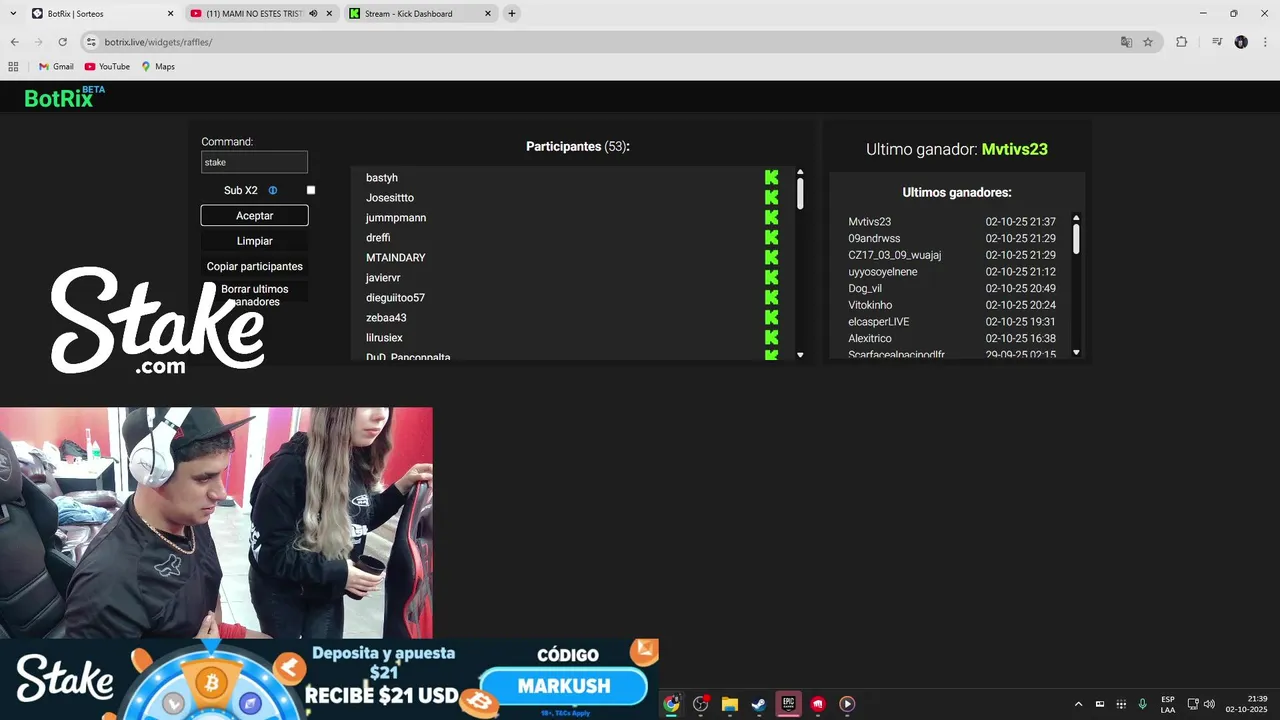1280x720 pixels.
Task: Open a new browser tab
Action: [512, 13]
